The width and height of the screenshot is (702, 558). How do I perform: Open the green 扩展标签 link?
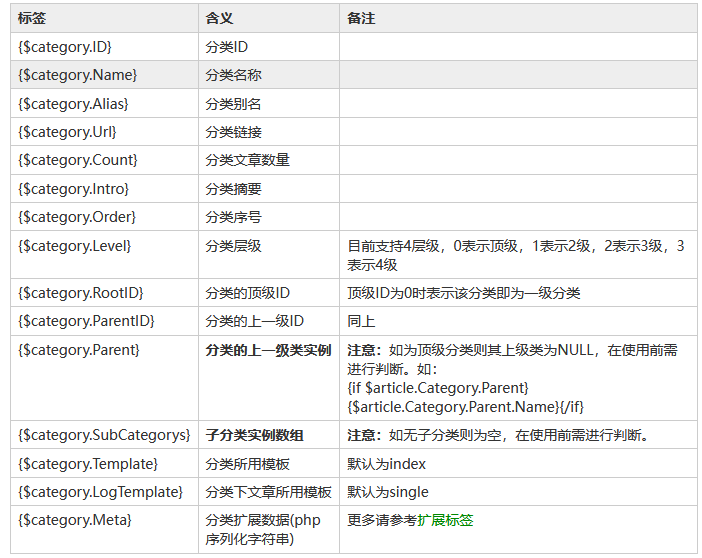click(x=445, y=520)
